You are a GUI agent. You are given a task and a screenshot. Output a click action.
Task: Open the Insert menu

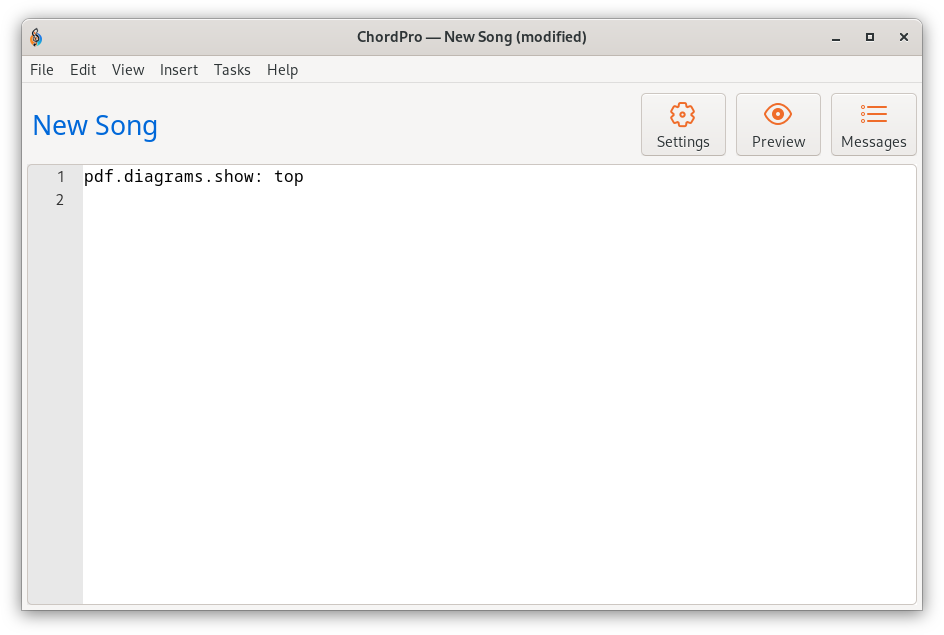(x=179, y=70)
